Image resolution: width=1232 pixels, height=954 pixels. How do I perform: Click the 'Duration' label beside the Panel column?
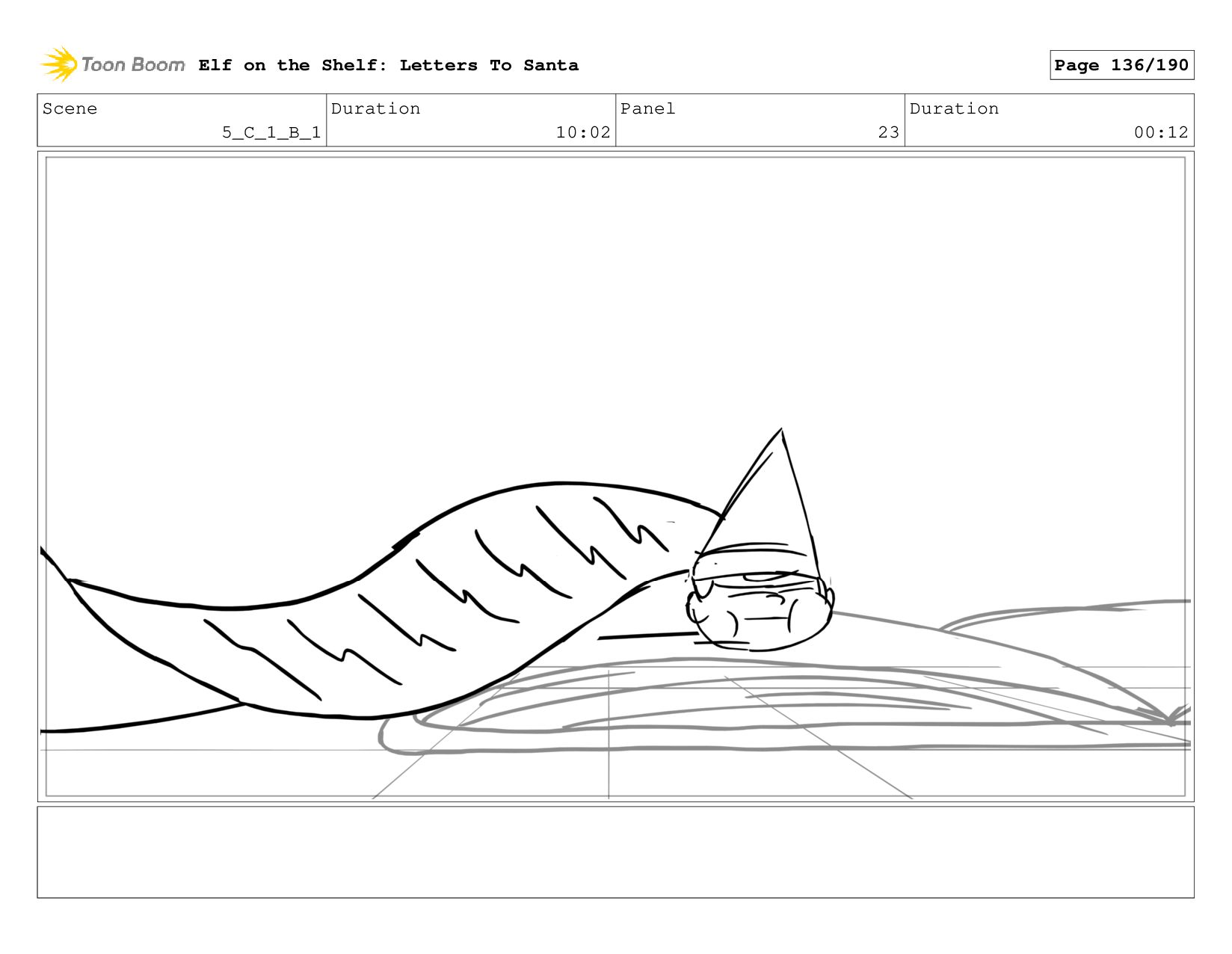click(954, 108)
